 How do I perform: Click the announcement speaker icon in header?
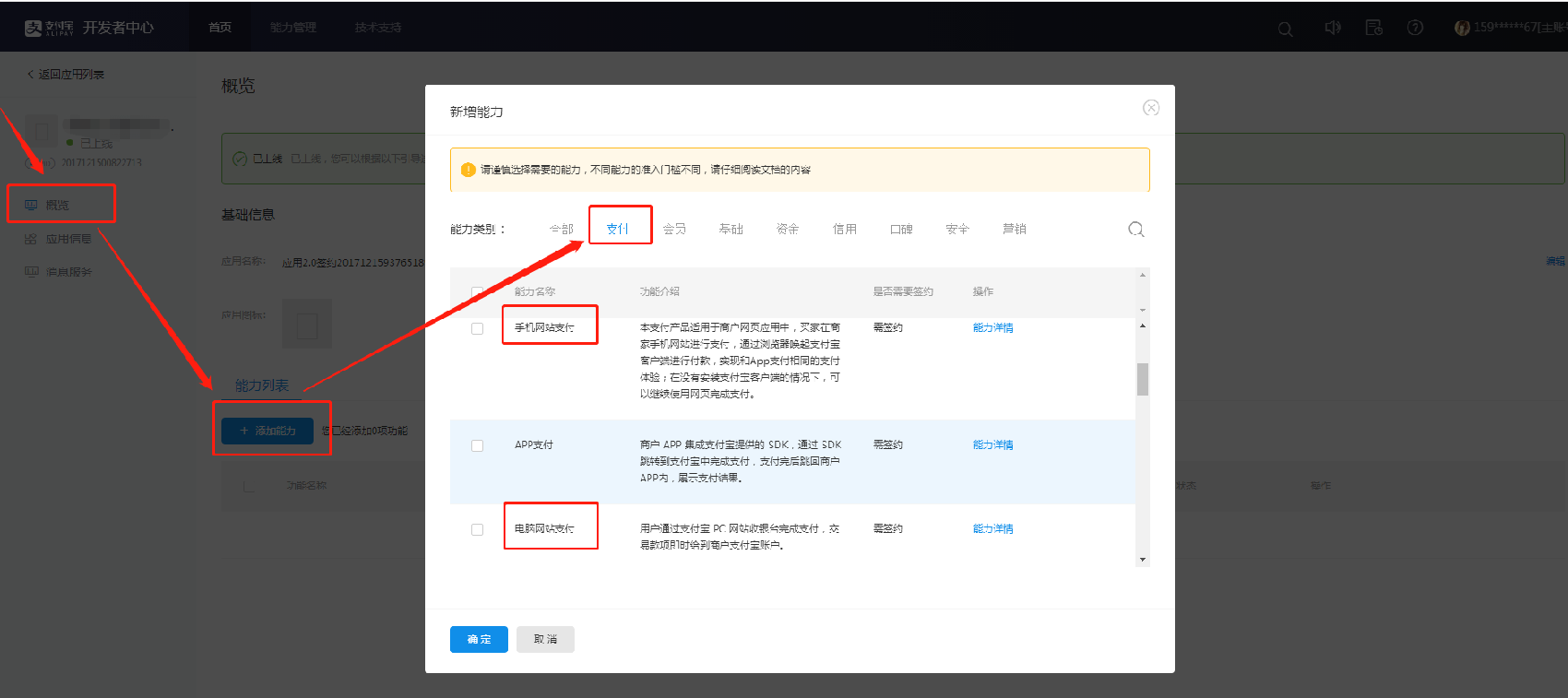pyautogui.click(x=1332, y=28)
